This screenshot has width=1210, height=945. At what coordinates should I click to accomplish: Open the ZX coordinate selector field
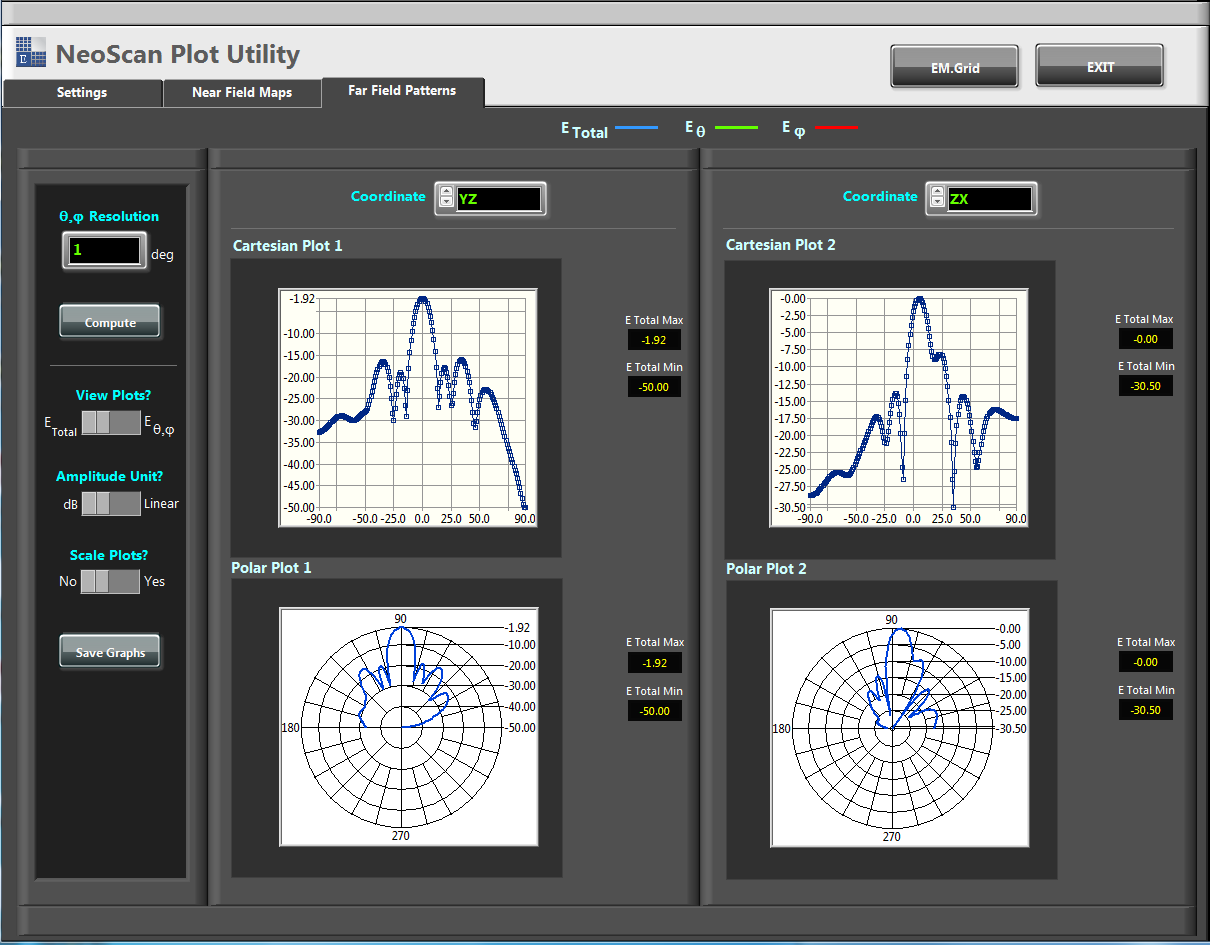[x=989, y=199]
